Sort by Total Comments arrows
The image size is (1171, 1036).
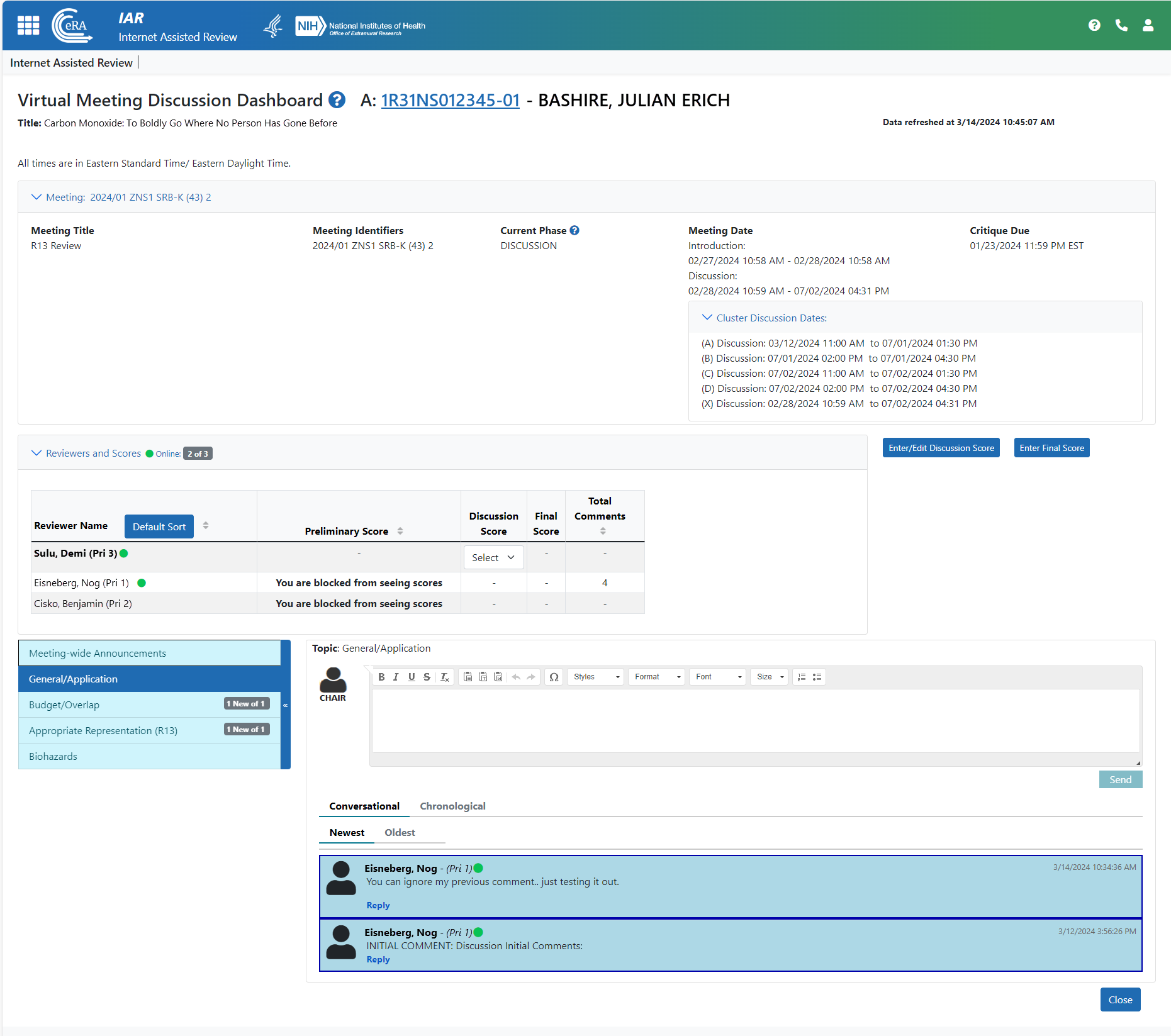(x=603, y=531)
